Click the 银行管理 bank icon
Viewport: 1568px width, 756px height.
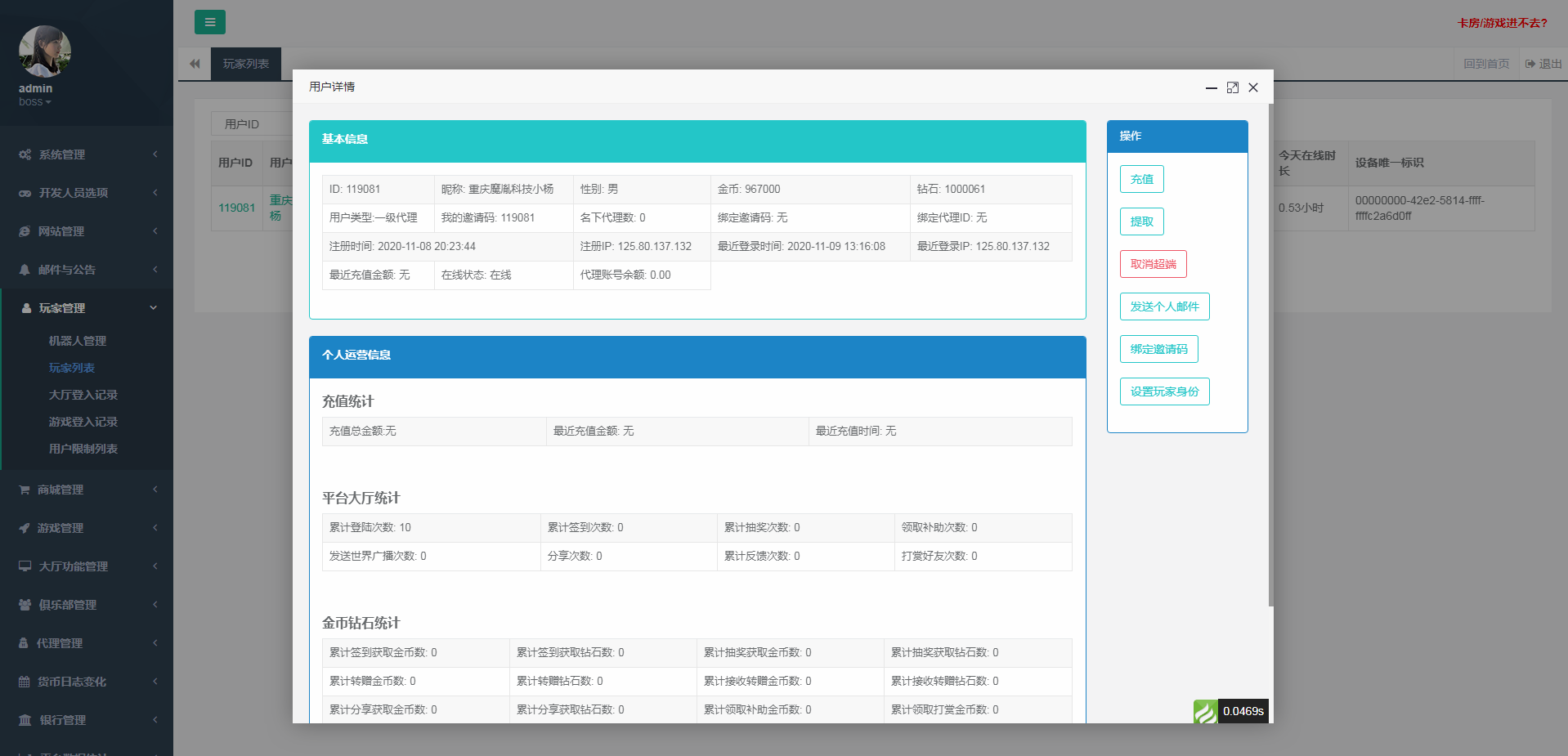point(25,720)
